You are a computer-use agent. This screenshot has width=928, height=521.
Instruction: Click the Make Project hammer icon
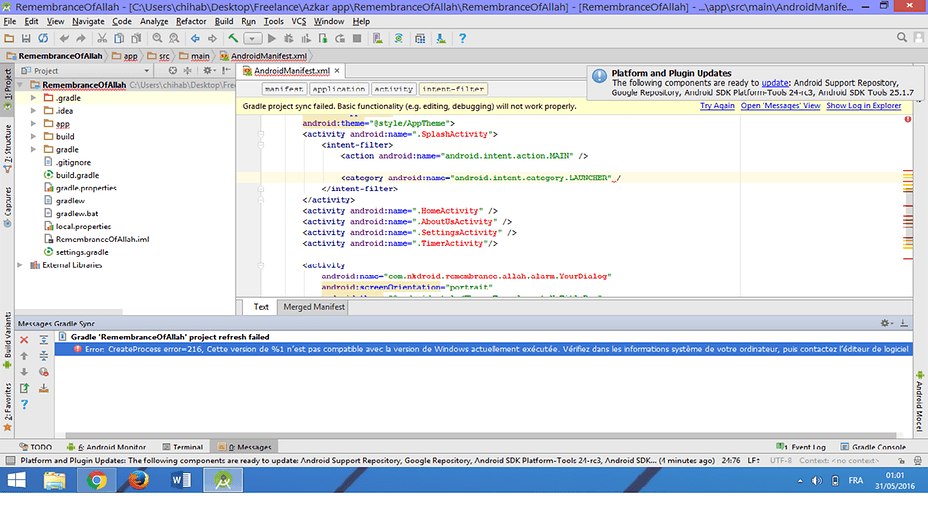233,38
